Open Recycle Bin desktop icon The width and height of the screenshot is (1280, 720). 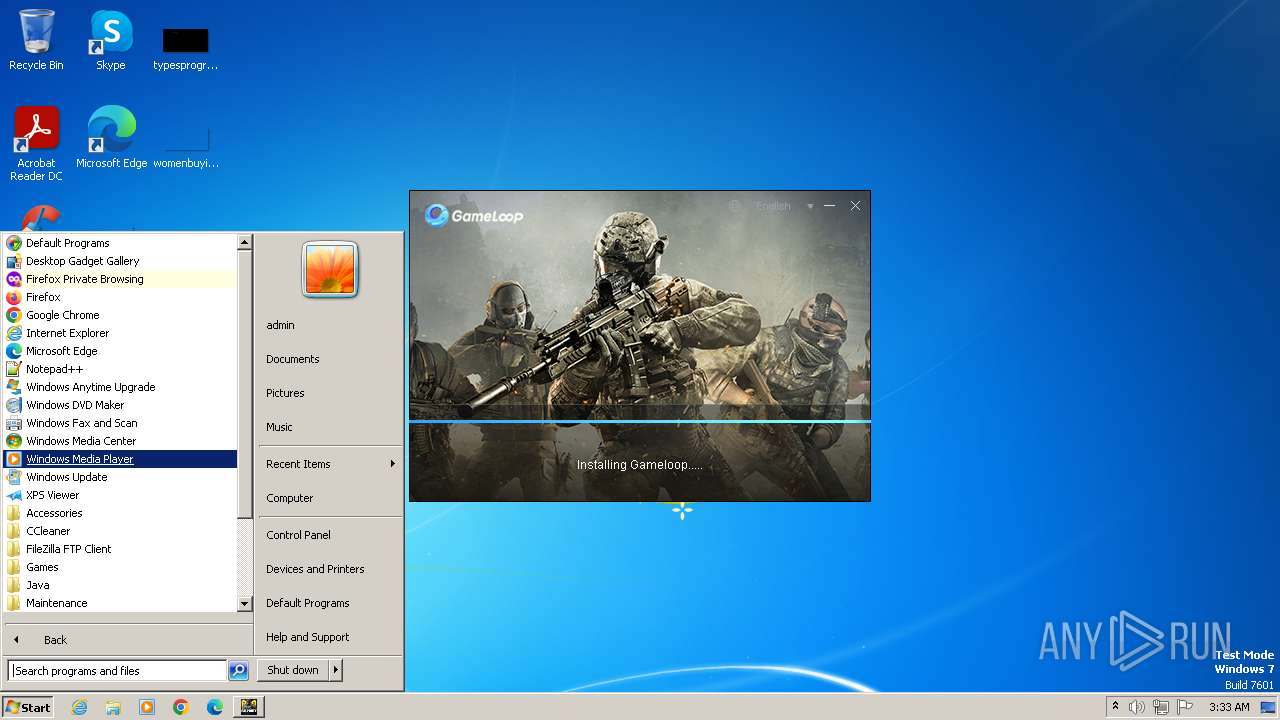[x=36, y=40]
